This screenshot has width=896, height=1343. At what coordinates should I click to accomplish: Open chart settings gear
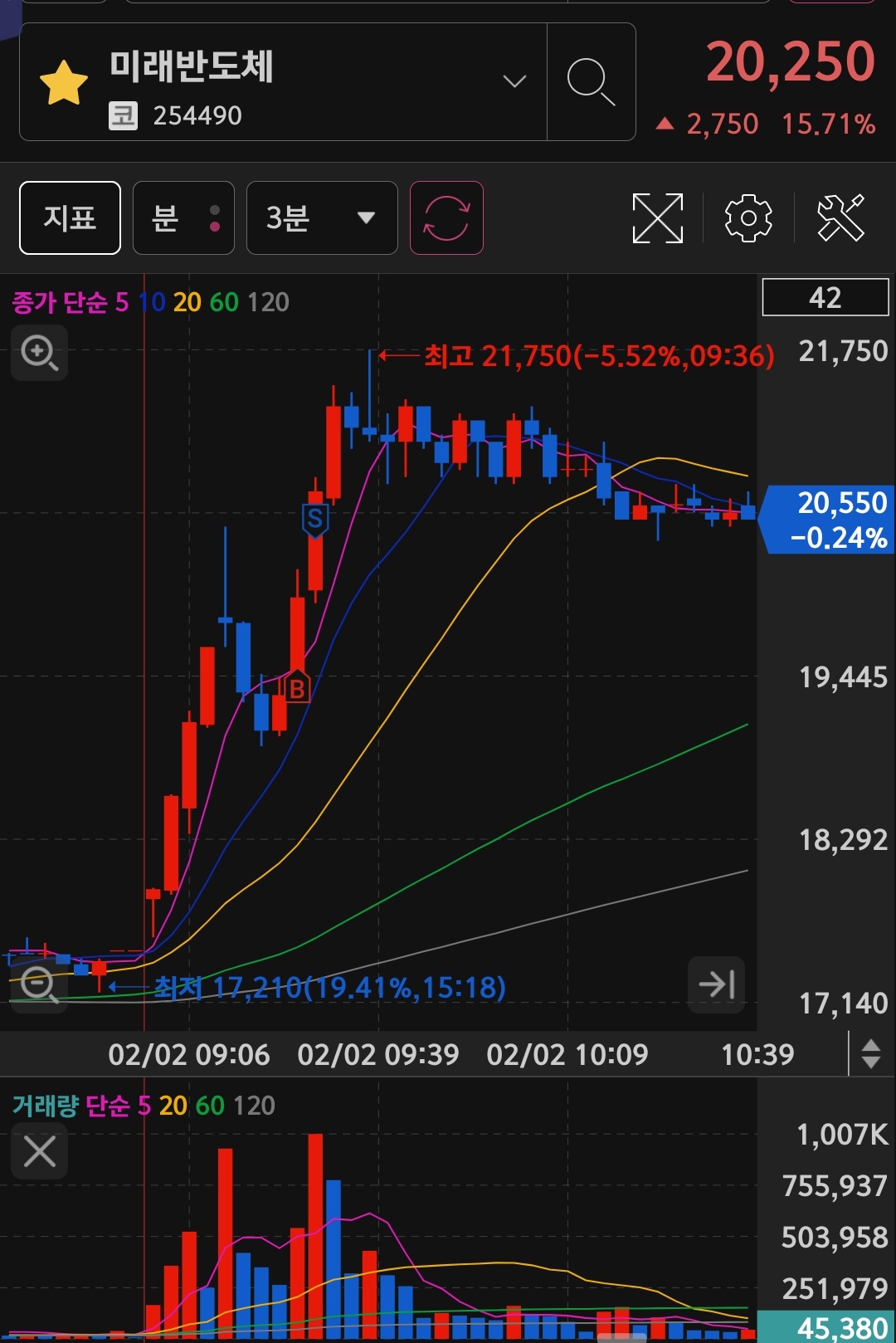pyautogui.click(x=748, y=218)
